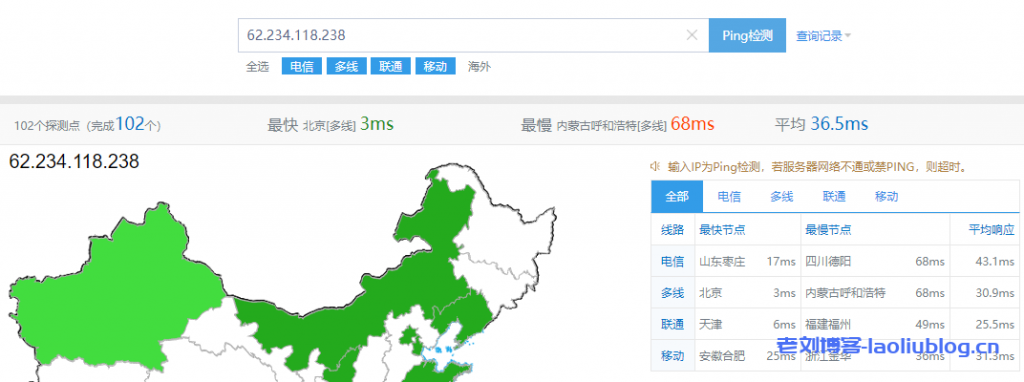Select 全选 filter option
1024x382 pixels.
[x=257, y=67]
